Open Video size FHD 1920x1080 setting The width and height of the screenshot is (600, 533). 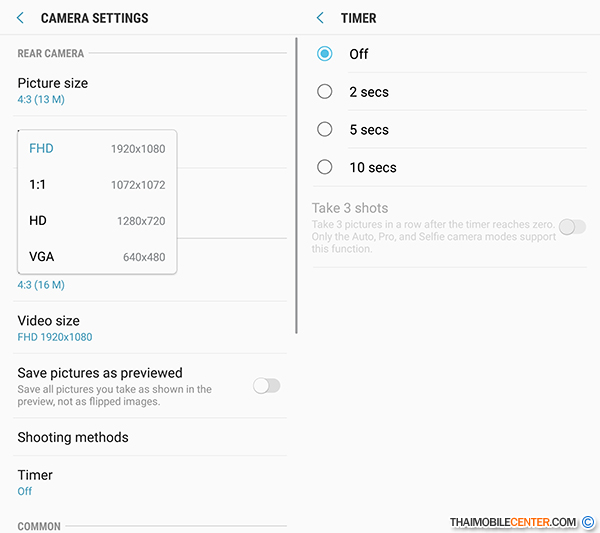(x=150, y=328)
